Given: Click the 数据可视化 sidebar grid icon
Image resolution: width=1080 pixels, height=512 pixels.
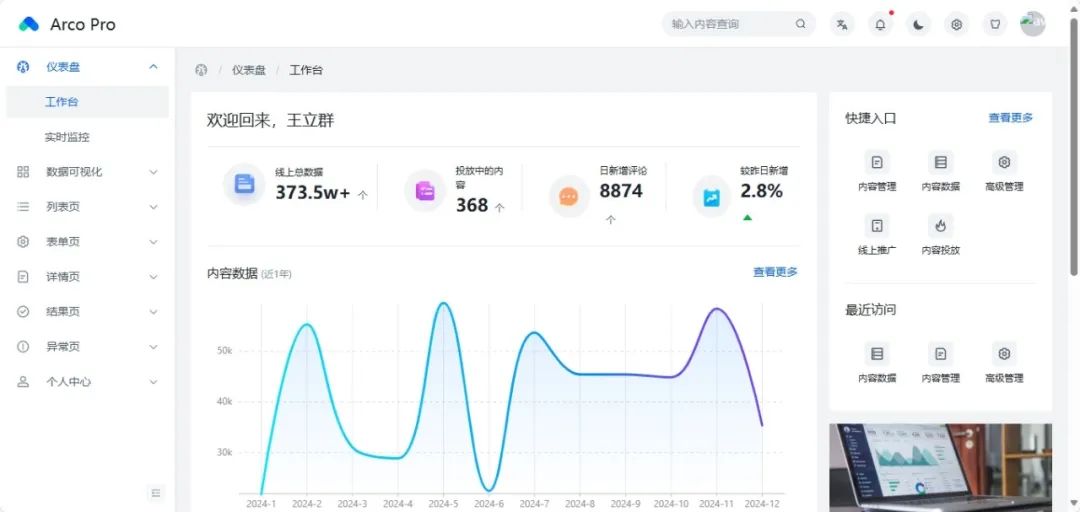Looking at the screenshot, I should coord(23,172).
